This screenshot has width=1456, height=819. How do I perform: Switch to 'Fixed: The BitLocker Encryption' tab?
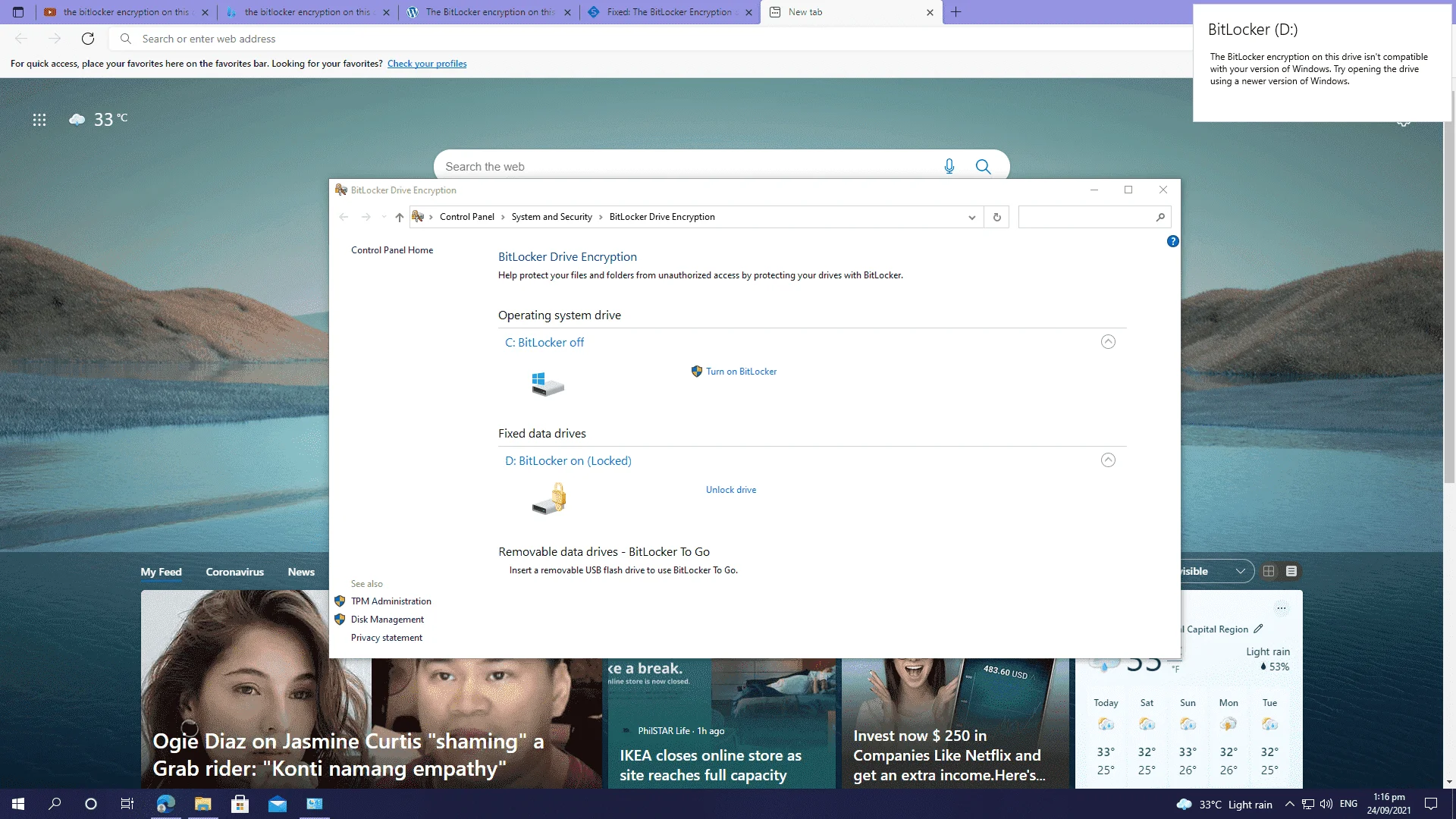[x=670, y=12]
